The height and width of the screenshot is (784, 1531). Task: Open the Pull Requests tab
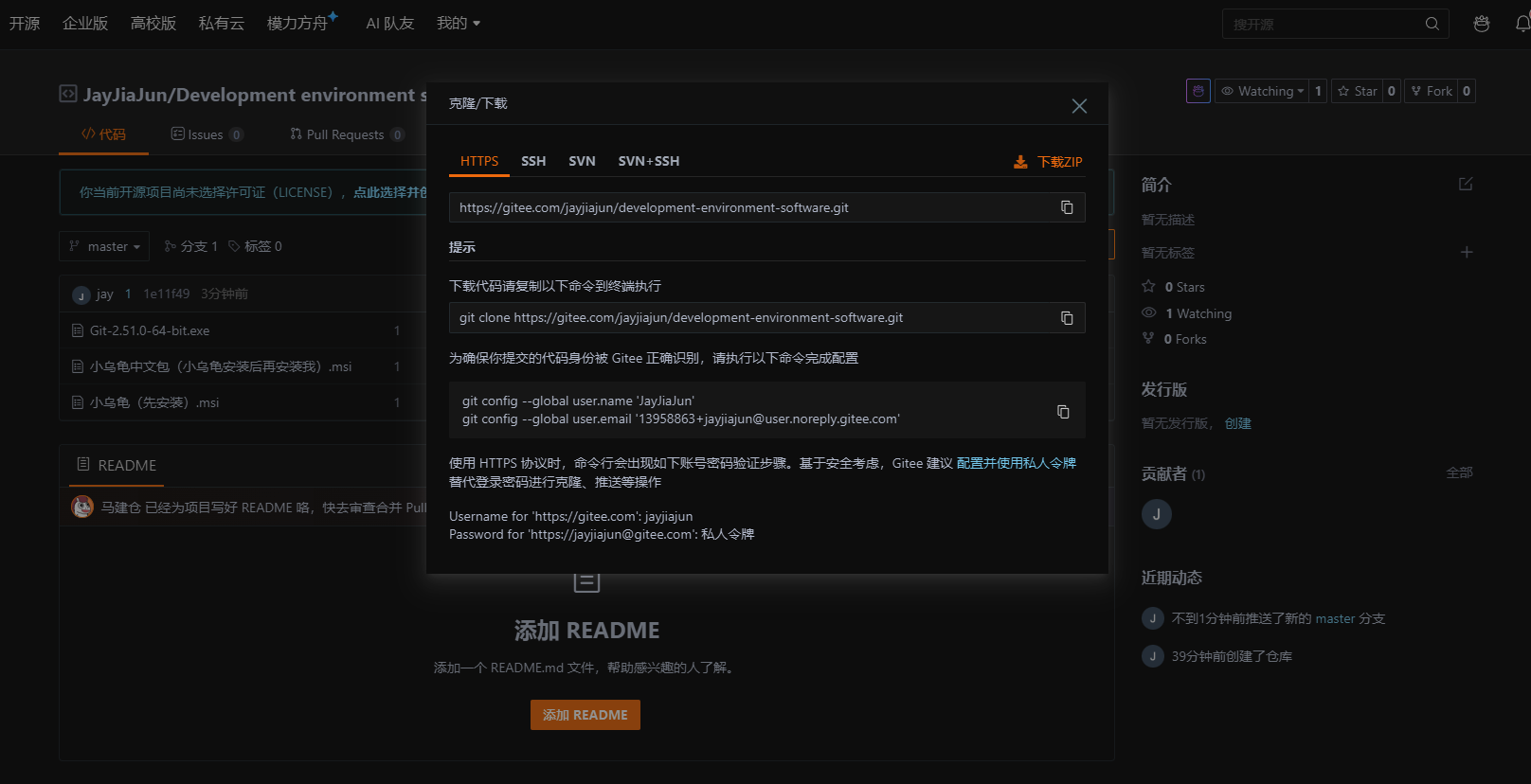pyautogui.click(x=347, y=134)
